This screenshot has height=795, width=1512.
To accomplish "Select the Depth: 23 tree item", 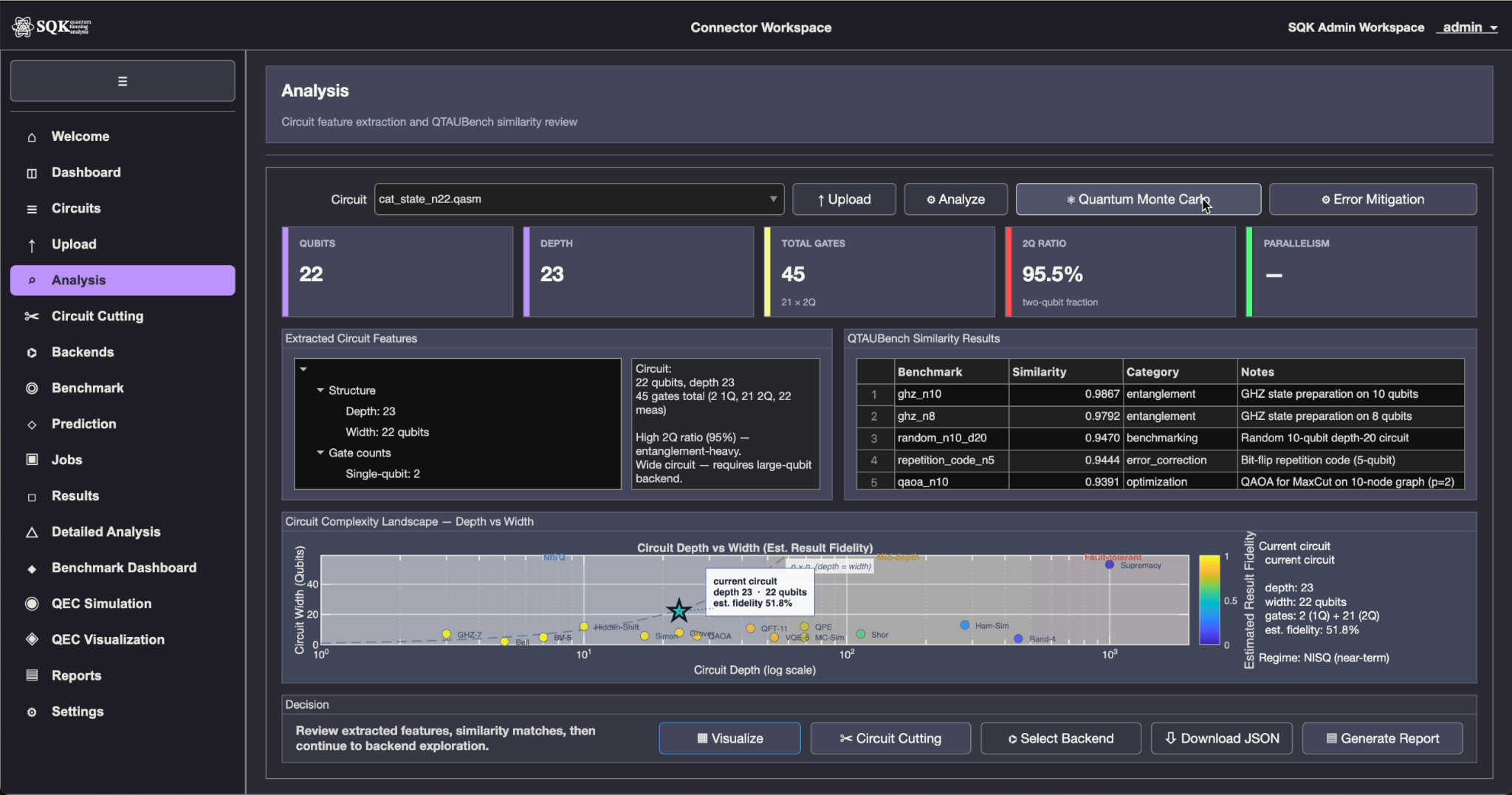I will click(371, 411).
